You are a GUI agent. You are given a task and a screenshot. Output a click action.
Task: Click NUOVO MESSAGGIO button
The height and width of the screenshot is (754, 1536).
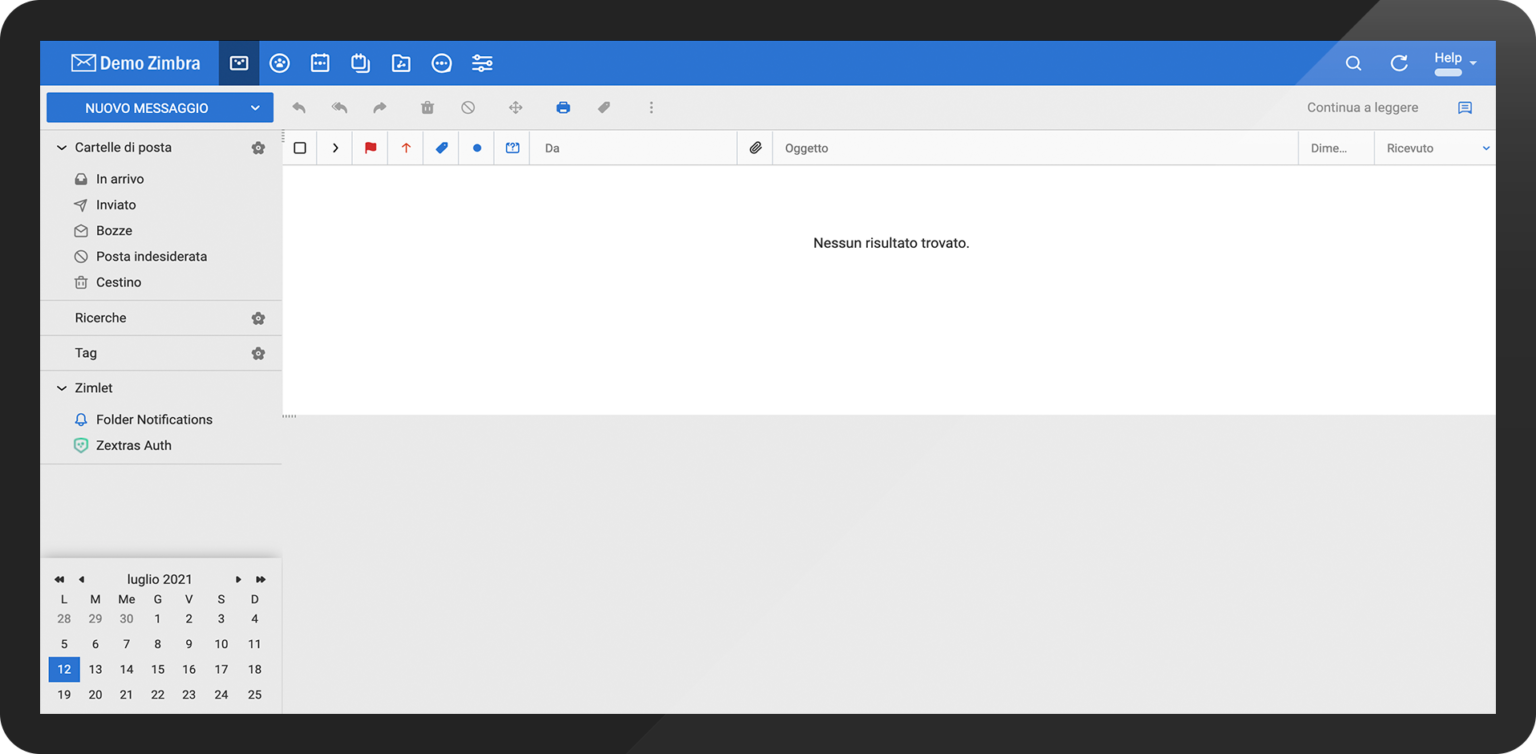(146, 108)
